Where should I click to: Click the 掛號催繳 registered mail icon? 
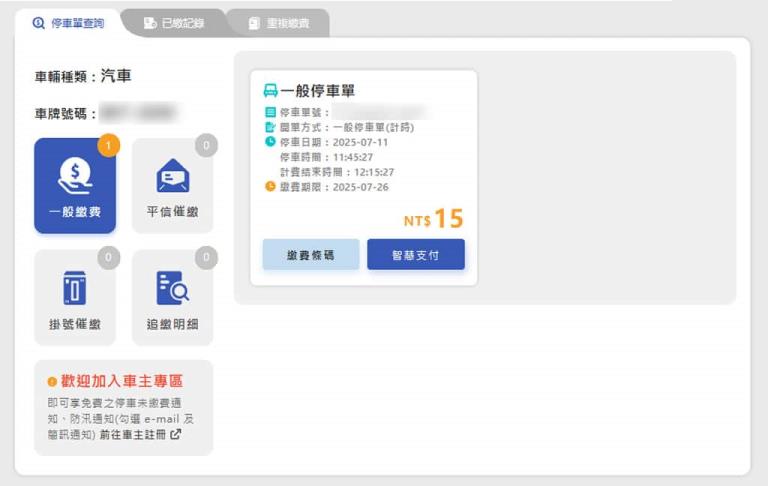(75, 288)
